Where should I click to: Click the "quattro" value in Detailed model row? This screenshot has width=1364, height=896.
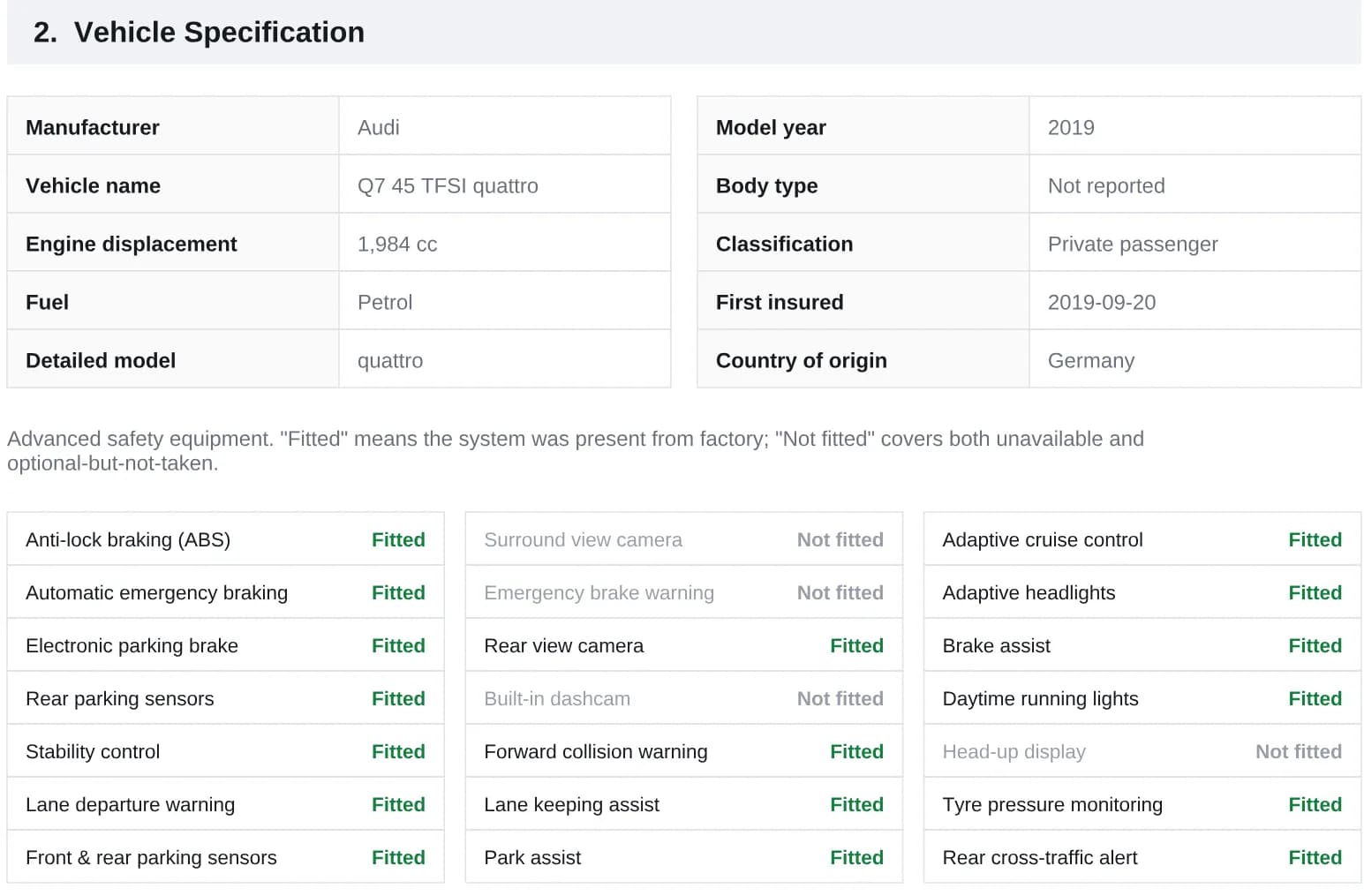click(390, 360)
